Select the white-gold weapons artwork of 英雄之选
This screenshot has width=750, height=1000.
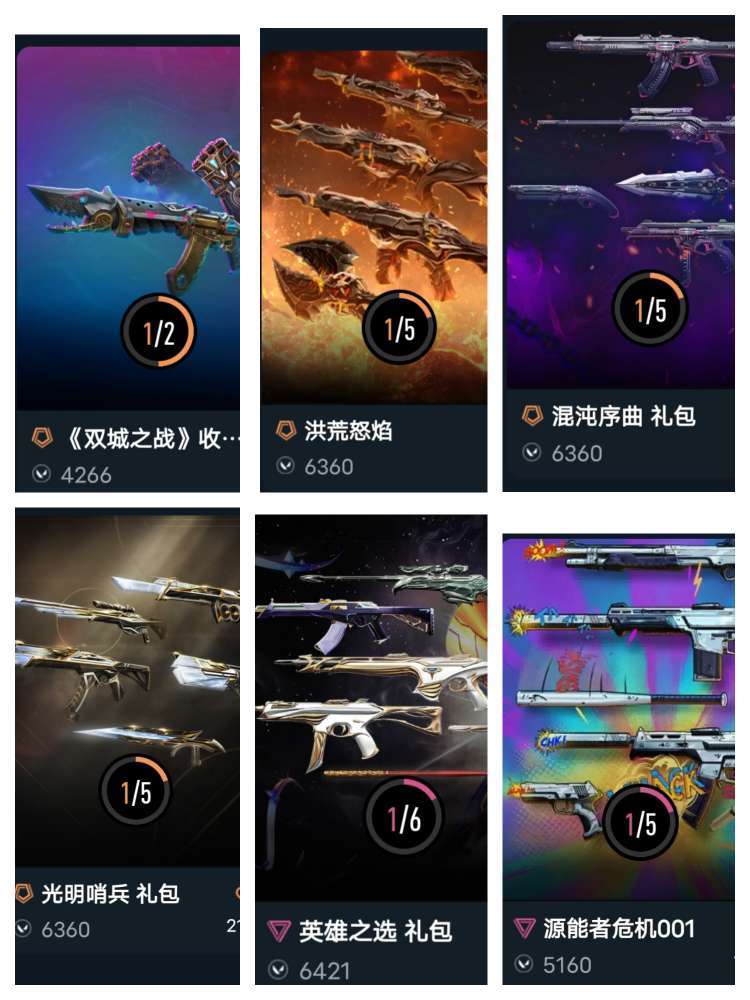[371, 709]
